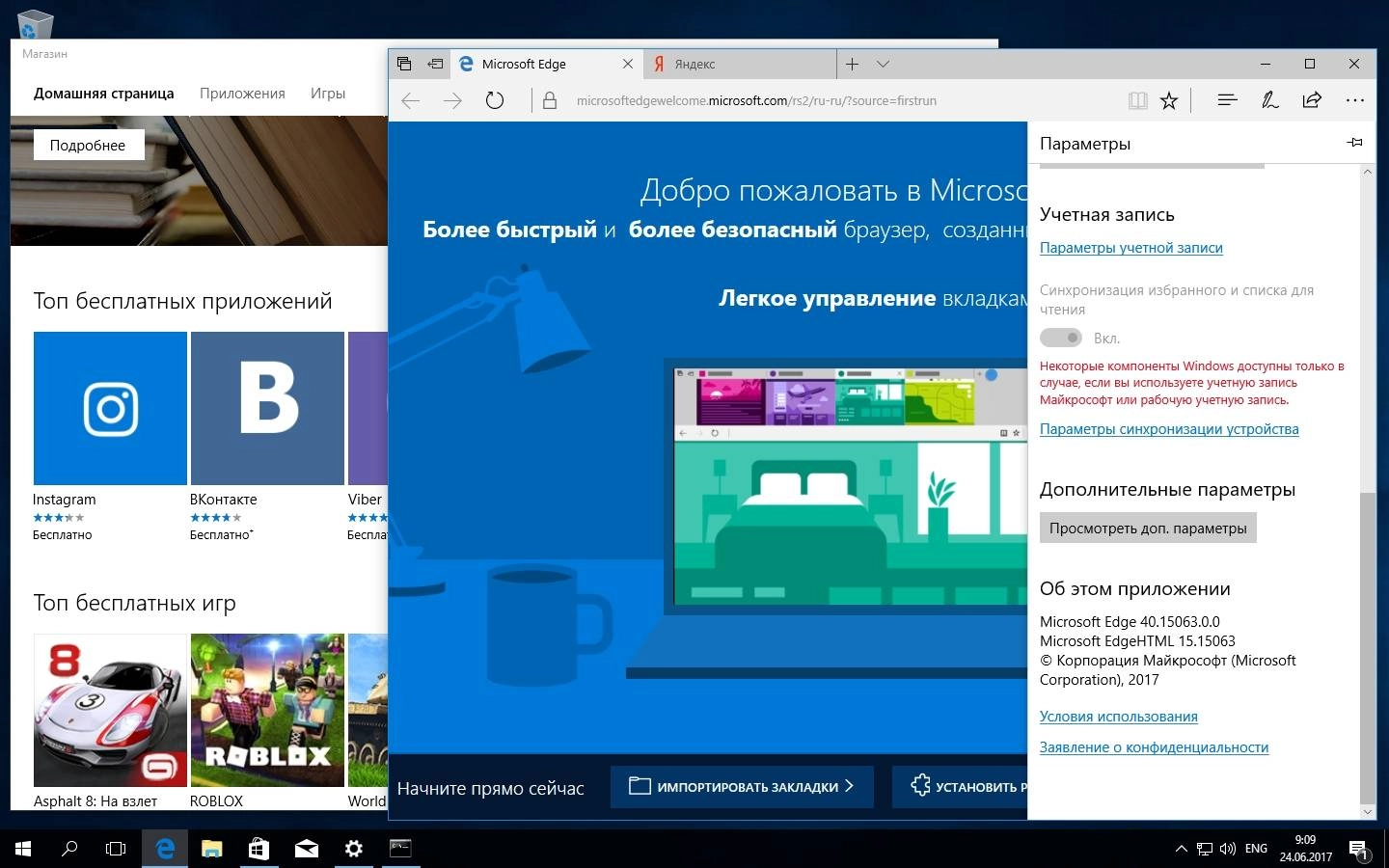Screen dimensions: 1389x868
Task: Click Импортировать закладки button
Action: [742, 787]
